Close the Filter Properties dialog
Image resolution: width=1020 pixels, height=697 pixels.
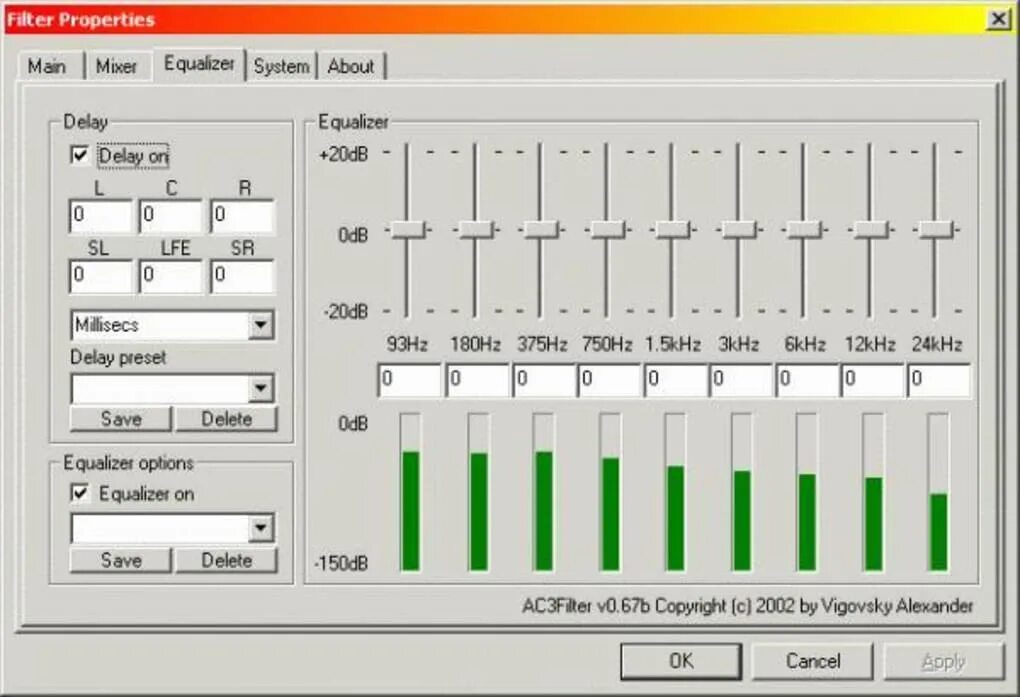point(998,19)
